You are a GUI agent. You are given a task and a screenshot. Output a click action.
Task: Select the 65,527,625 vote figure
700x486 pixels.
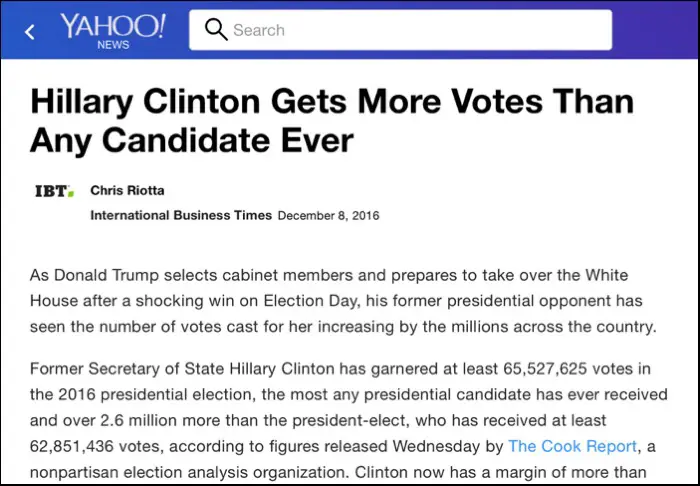[543, 369]
